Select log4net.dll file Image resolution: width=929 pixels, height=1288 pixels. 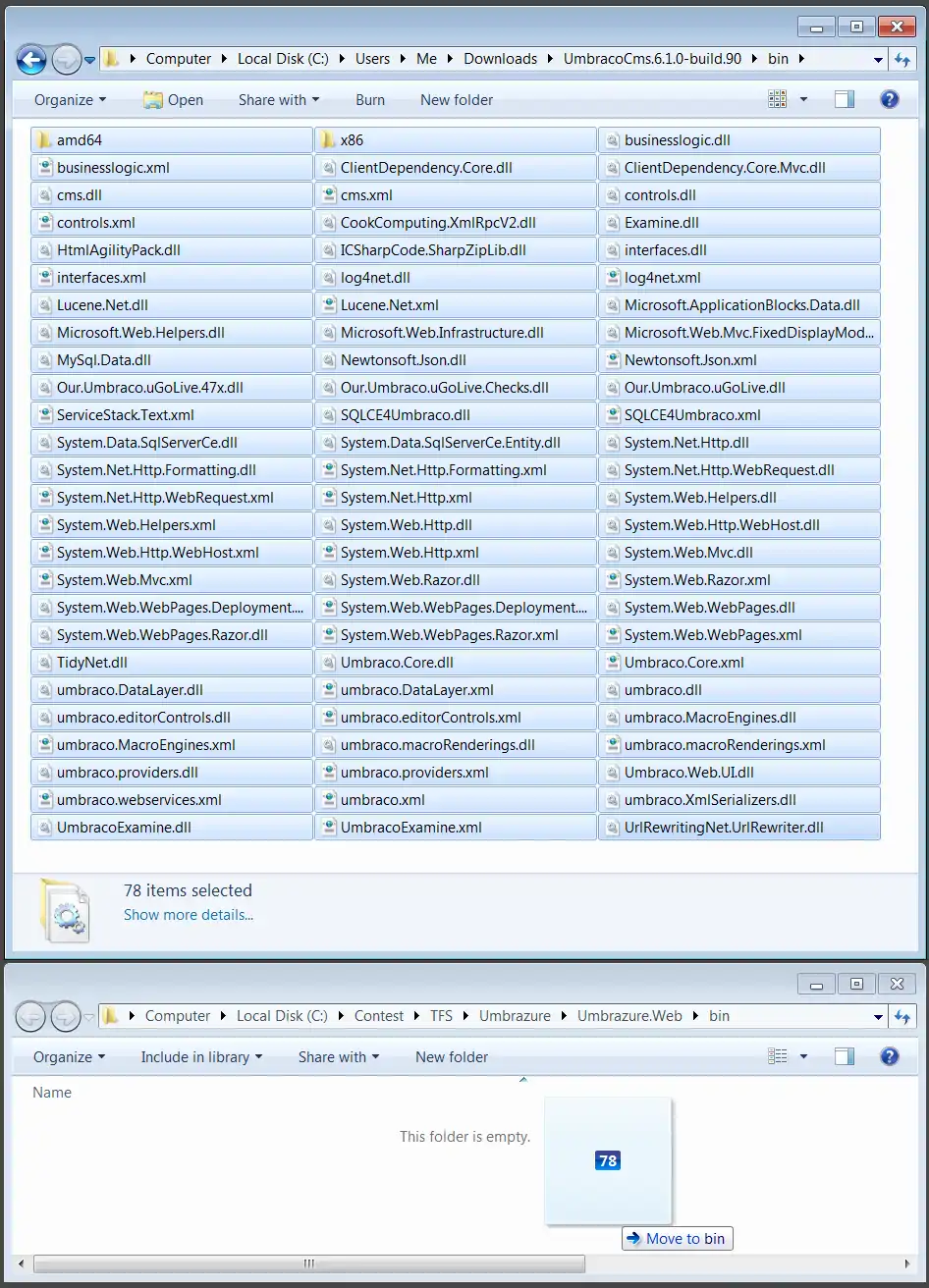pos(455,278)
